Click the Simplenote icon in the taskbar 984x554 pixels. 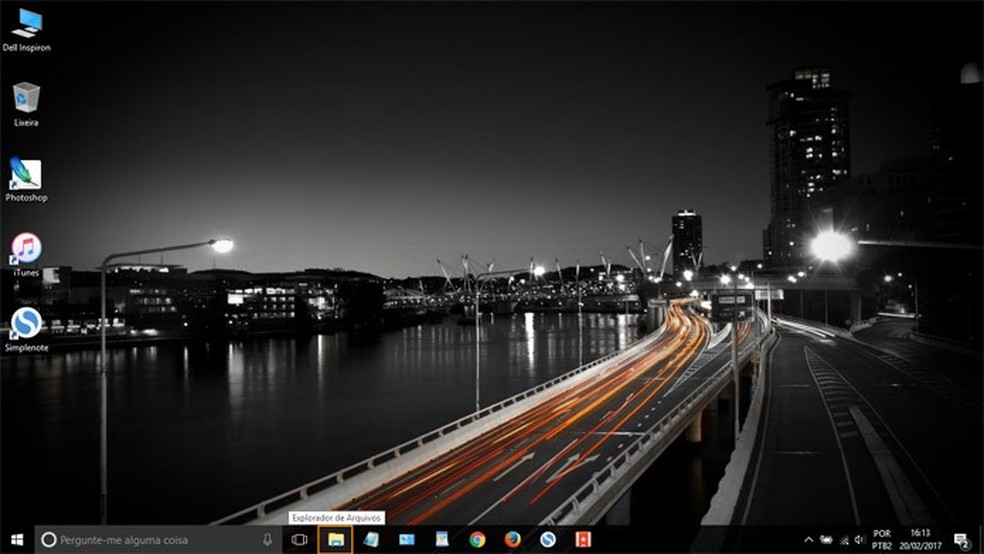pos(548,540)
